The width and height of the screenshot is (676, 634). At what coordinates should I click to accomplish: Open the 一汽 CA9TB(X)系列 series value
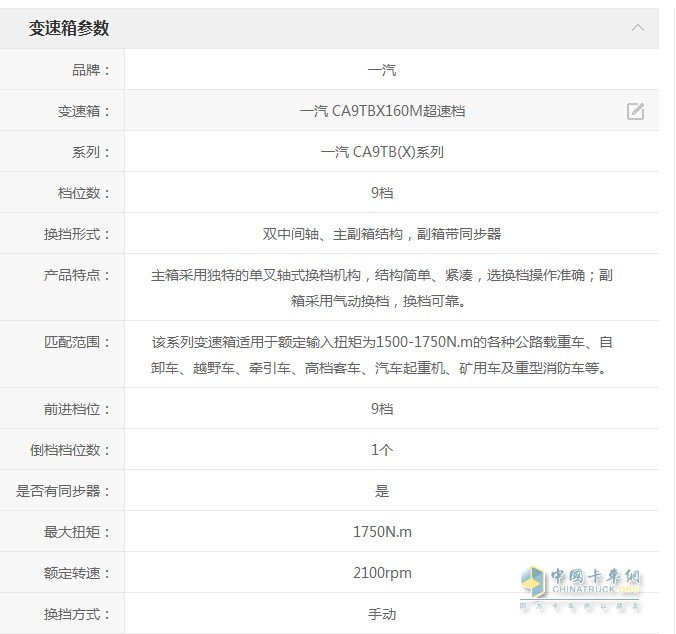click(x=382, y=152)
